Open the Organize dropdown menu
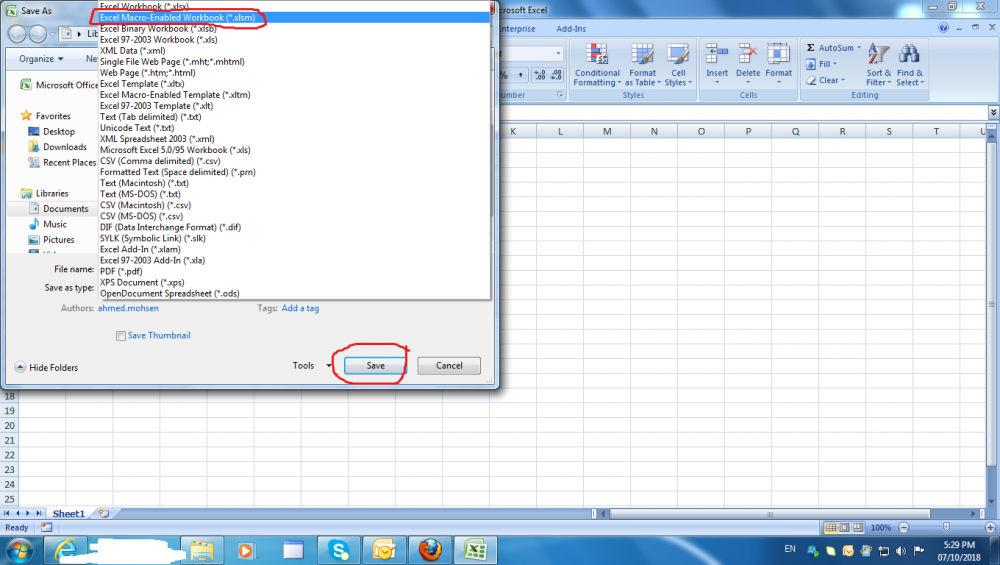Viewport: 1000px width, 565px height. click(41, 59)
